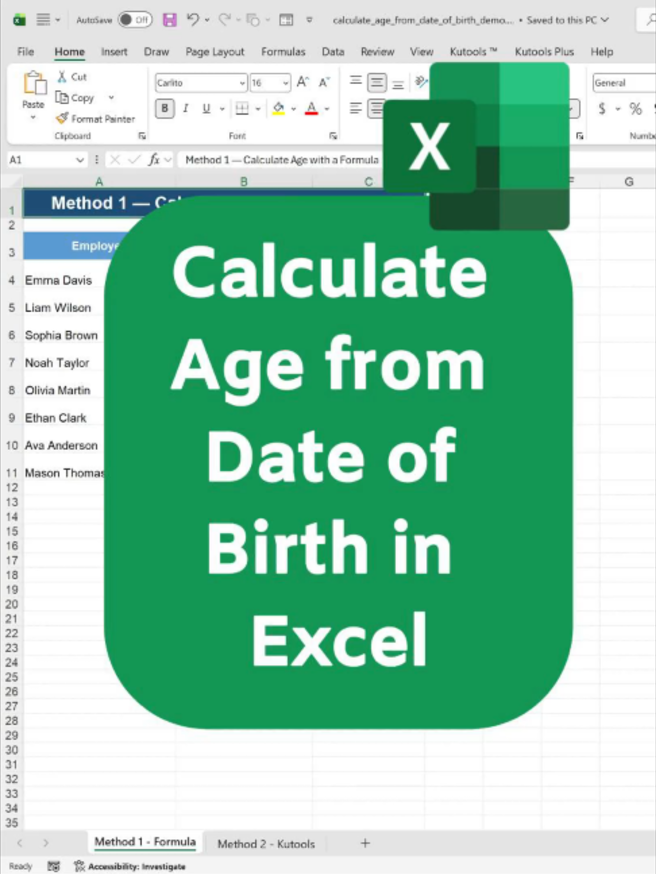Click the insert function fx icon
Viewport: 656px width, 874px height.
(x=154, y=160)
